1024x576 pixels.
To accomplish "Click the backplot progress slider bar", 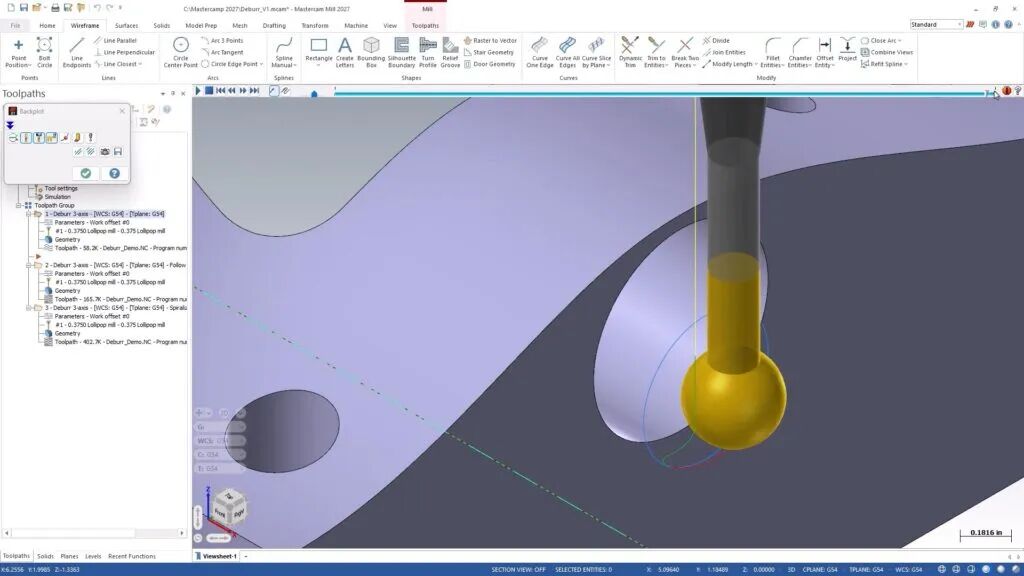I will (661, 93).
